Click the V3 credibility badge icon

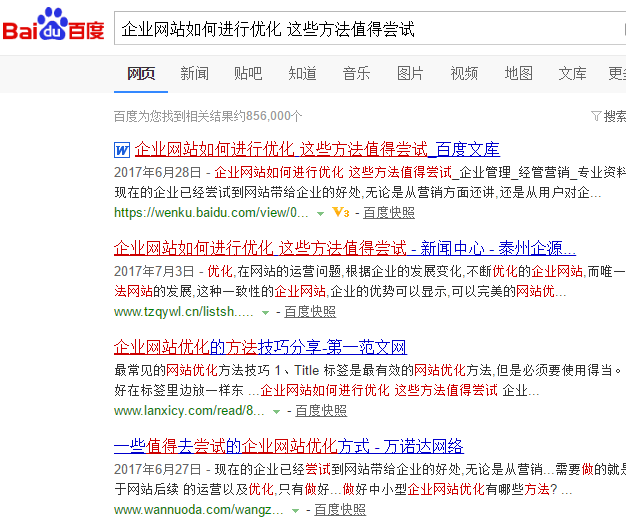point(341,213)
